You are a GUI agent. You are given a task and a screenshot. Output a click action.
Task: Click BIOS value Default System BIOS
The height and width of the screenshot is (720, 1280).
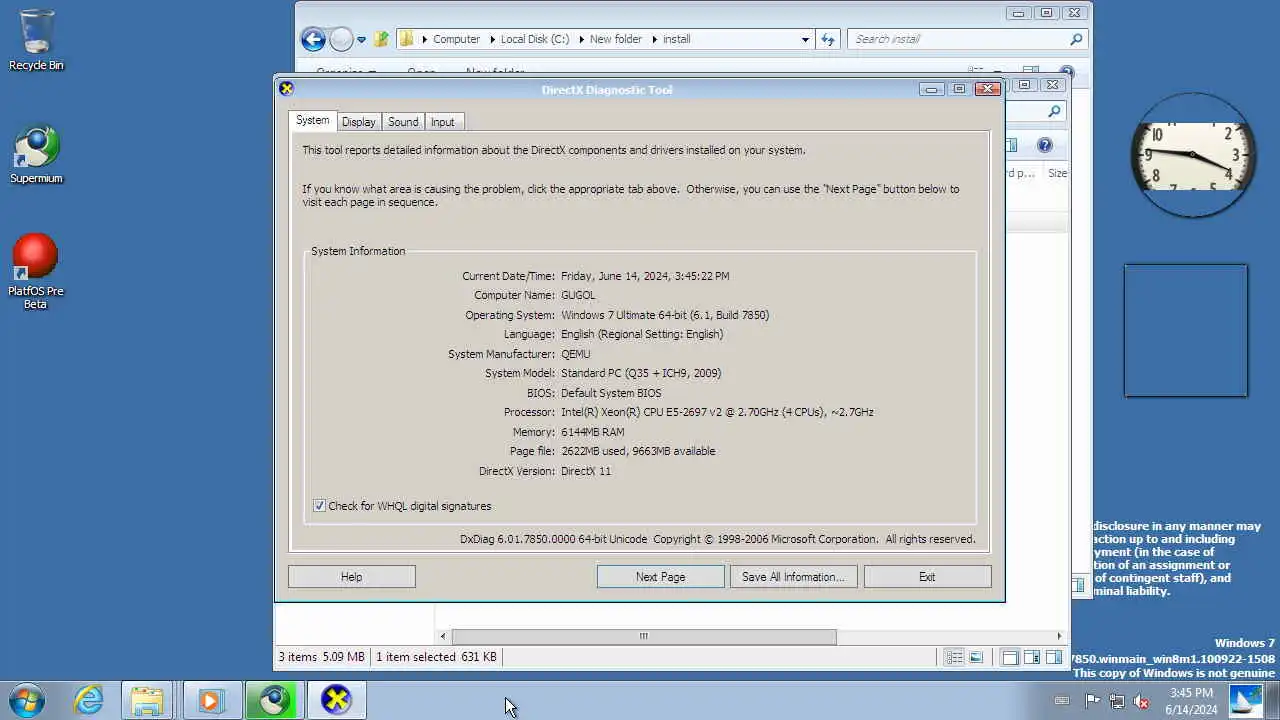pyautogui.click(x=611, y=393)
